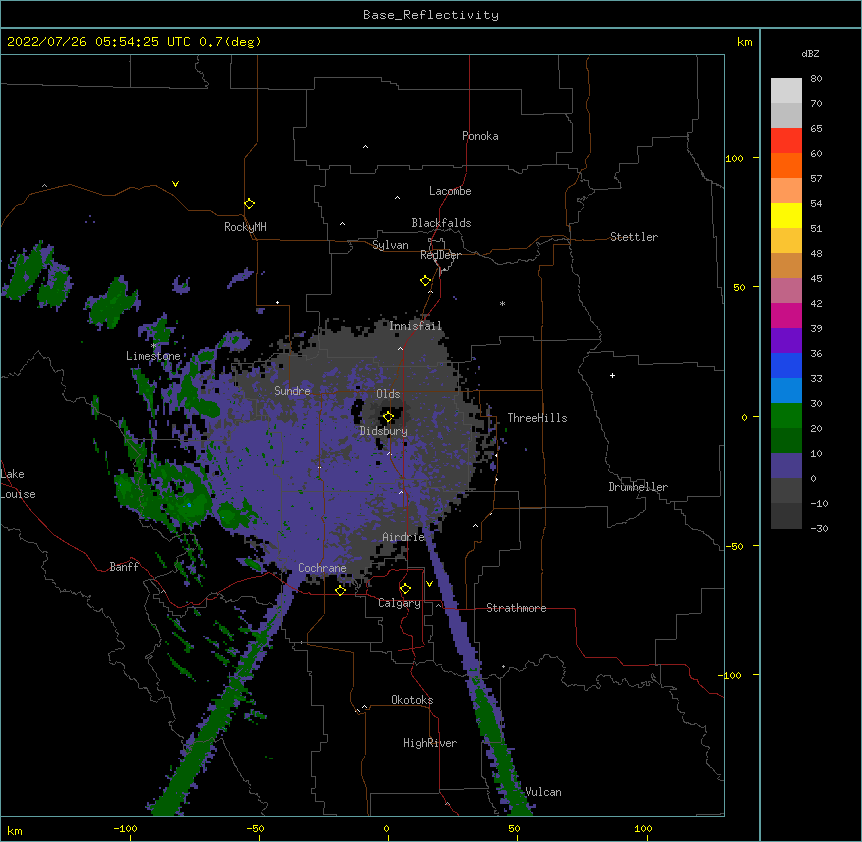Click the Drumheller label
This screenshot has width=862, height=842.
pyautogui.click(x=638, y=487)
